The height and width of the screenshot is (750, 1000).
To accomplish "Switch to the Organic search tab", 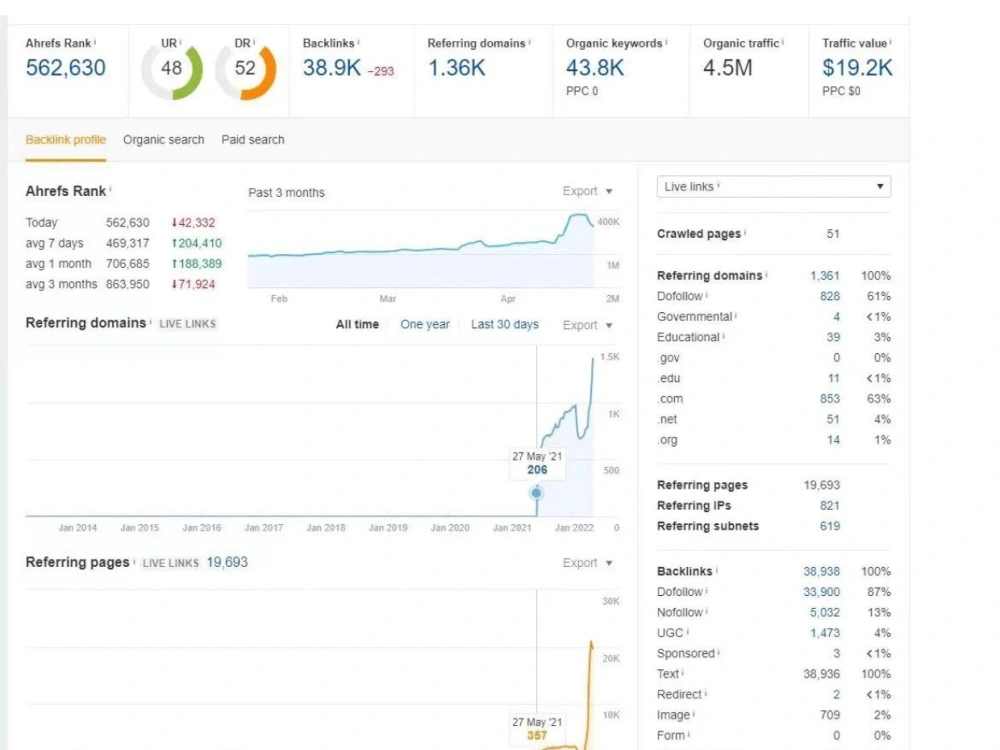I will point(163,140).
